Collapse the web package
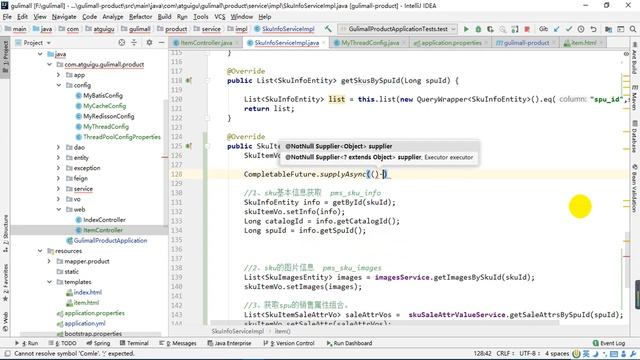The width and height of the screenshot is (640, 360). tap(58, 209)
